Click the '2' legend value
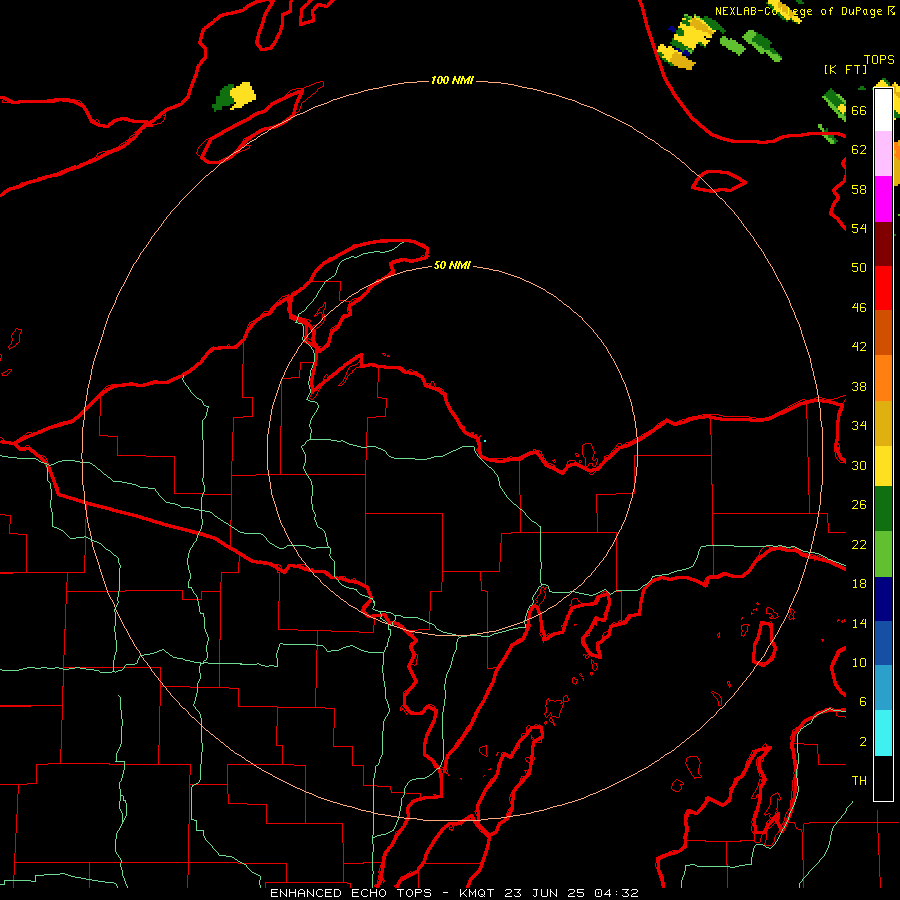 pyautogui.click(x=863, y=742)
